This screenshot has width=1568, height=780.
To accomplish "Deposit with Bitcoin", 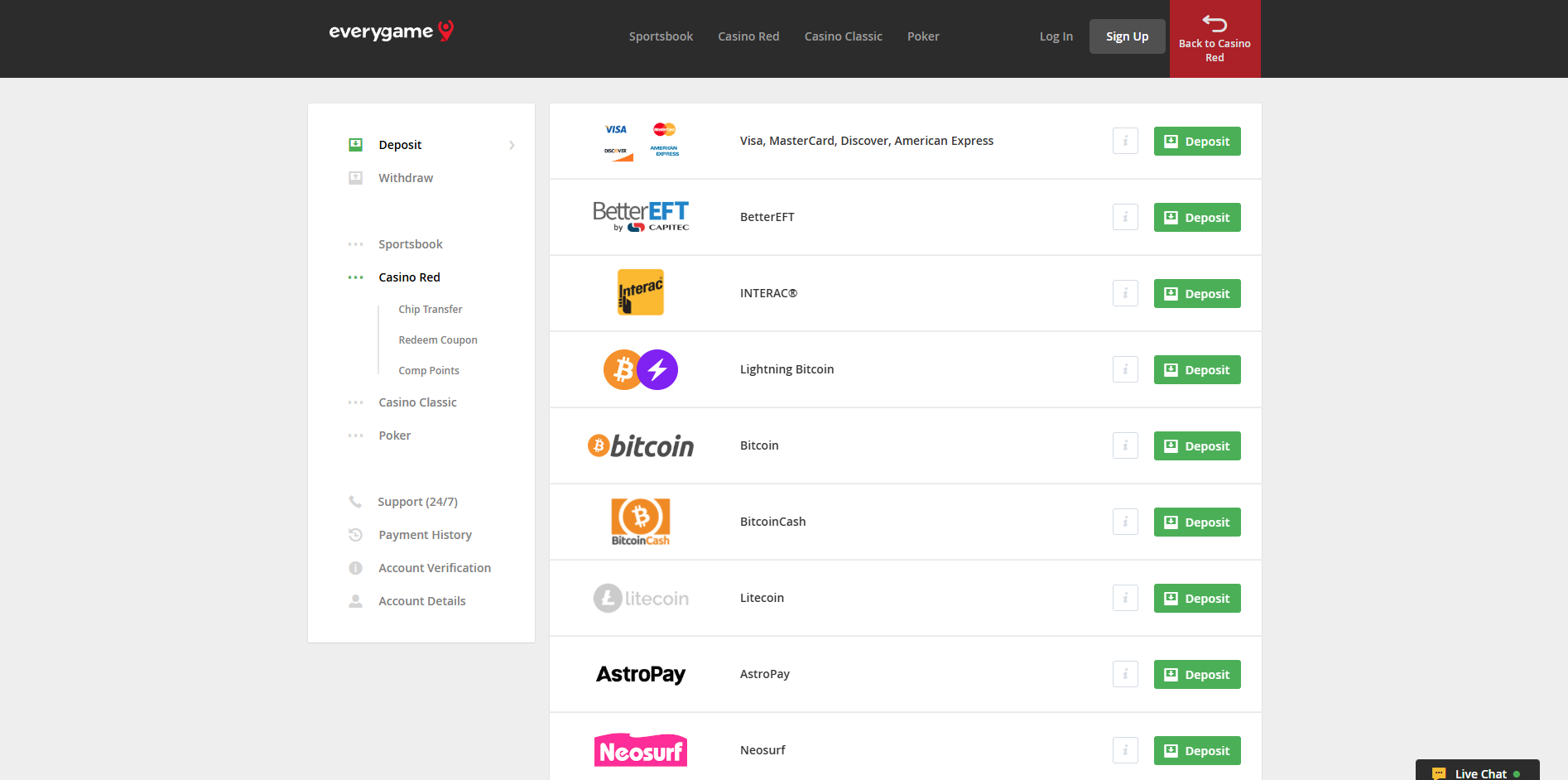I will pyautogui.click(x=1197, y=445).
